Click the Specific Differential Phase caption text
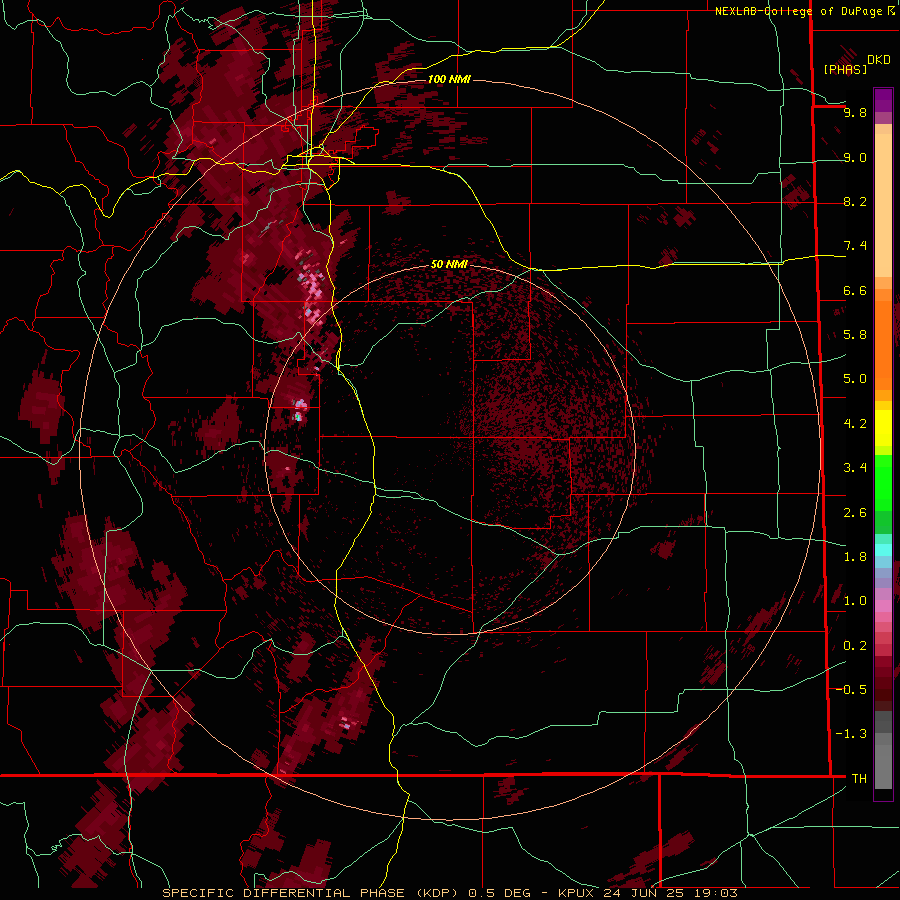 tap(449, 893)
